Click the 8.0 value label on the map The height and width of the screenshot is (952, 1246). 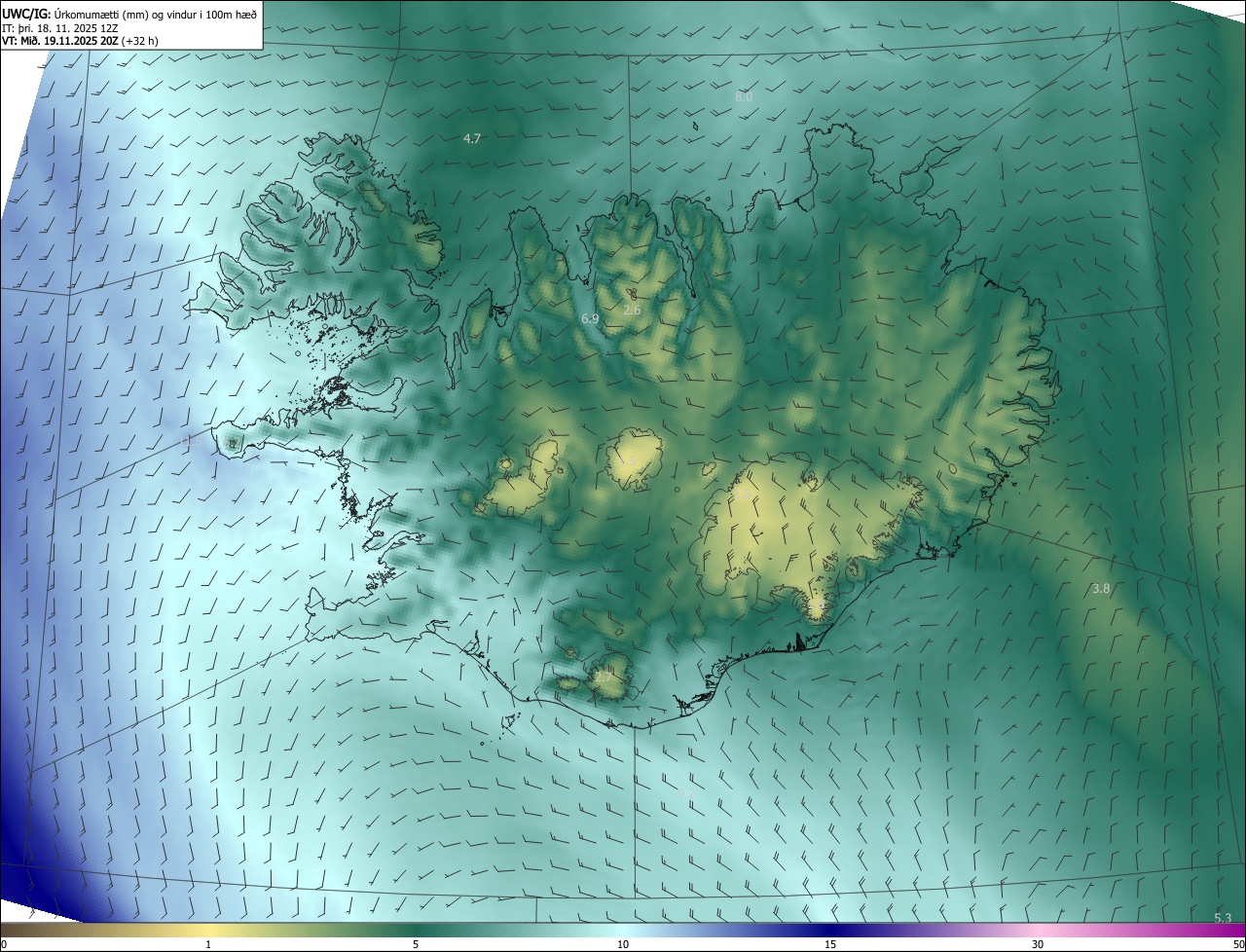(x=744, y=97)
